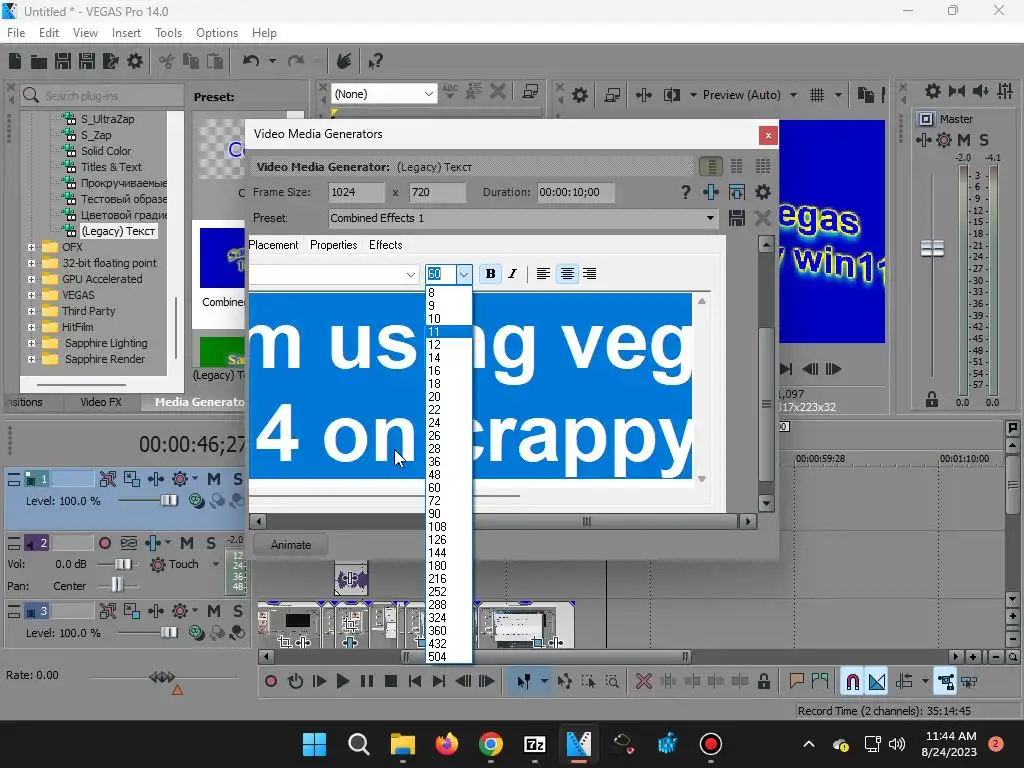The height and width of the screenshot is (768, 1024).
Task: Select the (Legacy) Текст generator
Action: [x=118, y=231]
